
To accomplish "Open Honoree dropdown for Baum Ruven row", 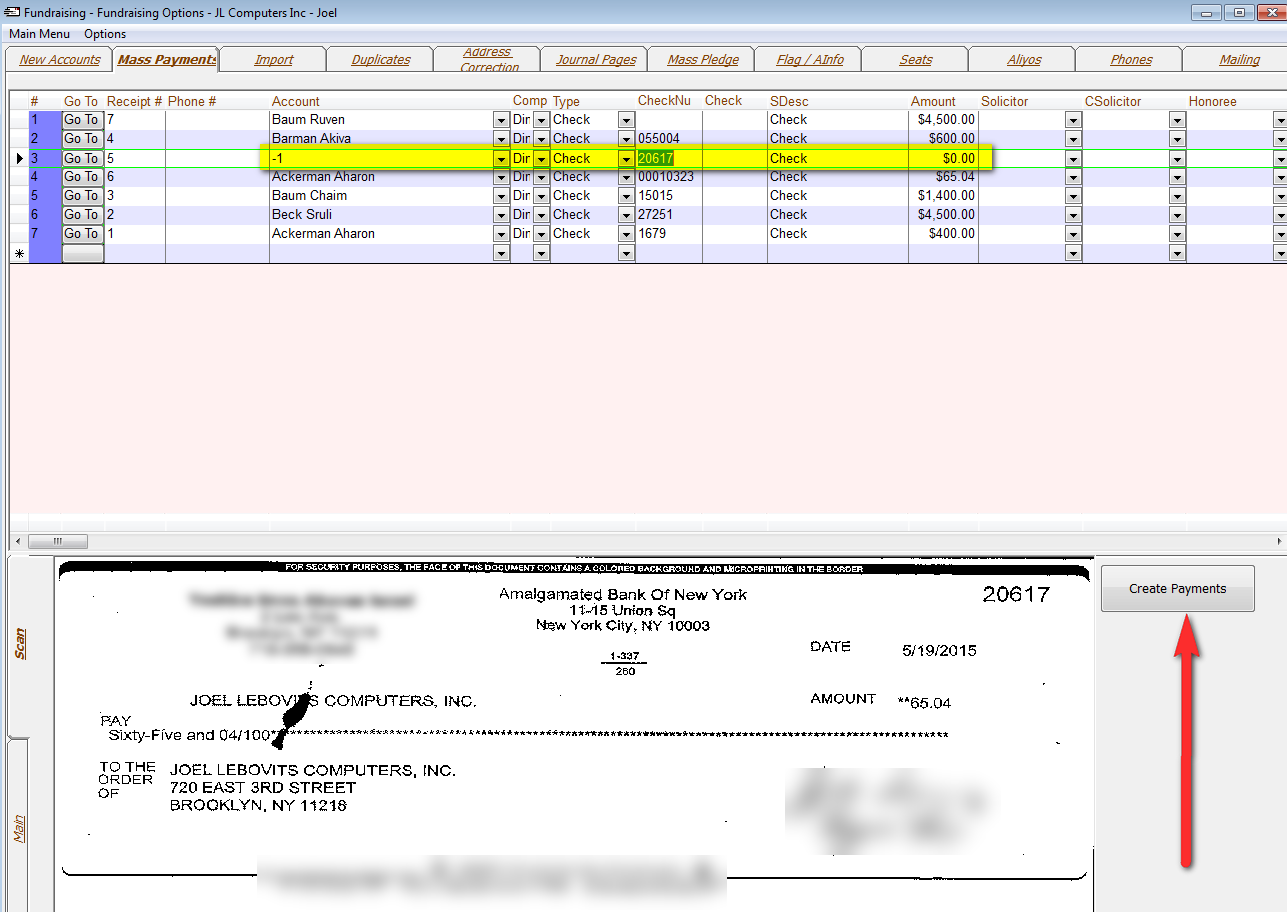I will click(x=1280, y=120).
